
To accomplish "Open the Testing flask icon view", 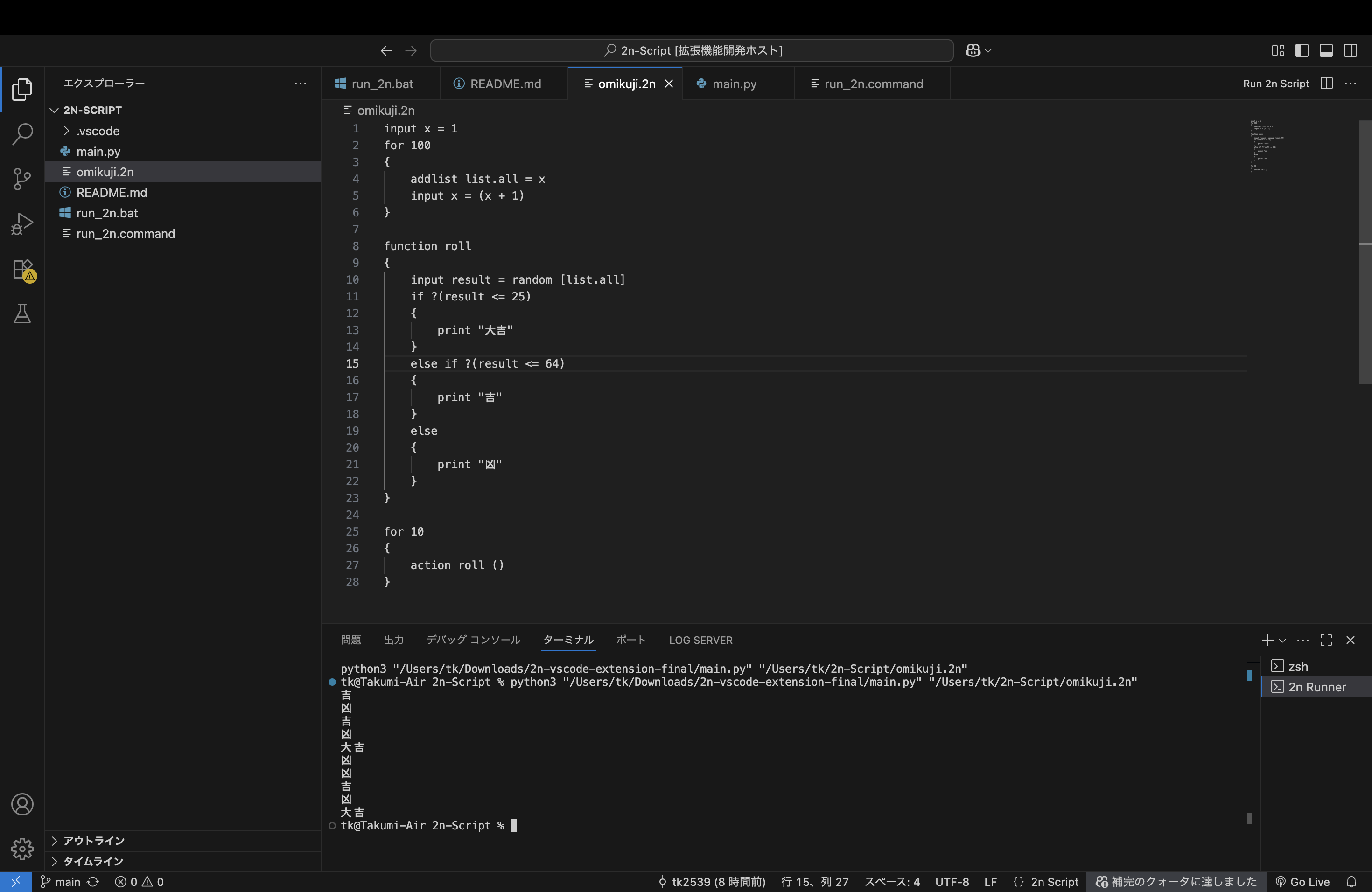I will 22,314.
